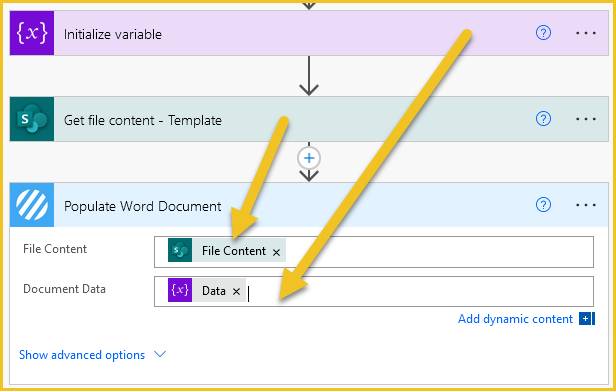Expand Show advanced options
Viewport: 616px width, 391px height.
point(82,355)
